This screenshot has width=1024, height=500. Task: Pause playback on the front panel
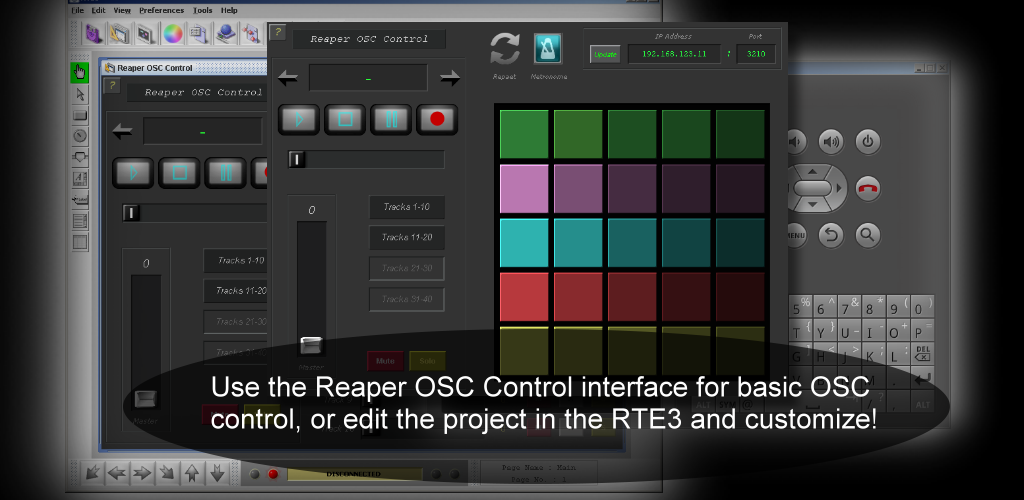click(391, 119)
